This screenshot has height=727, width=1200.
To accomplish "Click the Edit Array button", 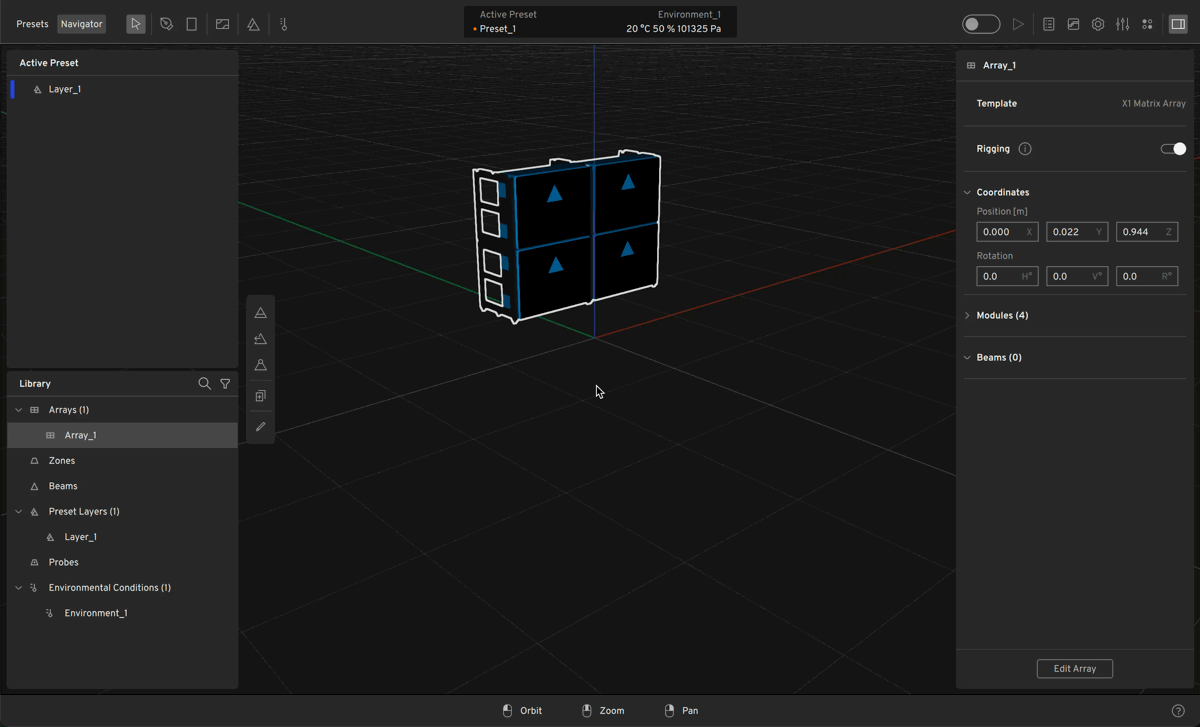I will [x=1074, y=669].
